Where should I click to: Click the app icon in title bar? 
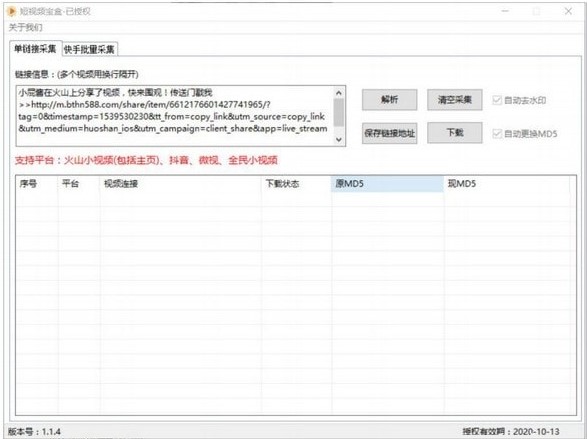click(12, 12)
